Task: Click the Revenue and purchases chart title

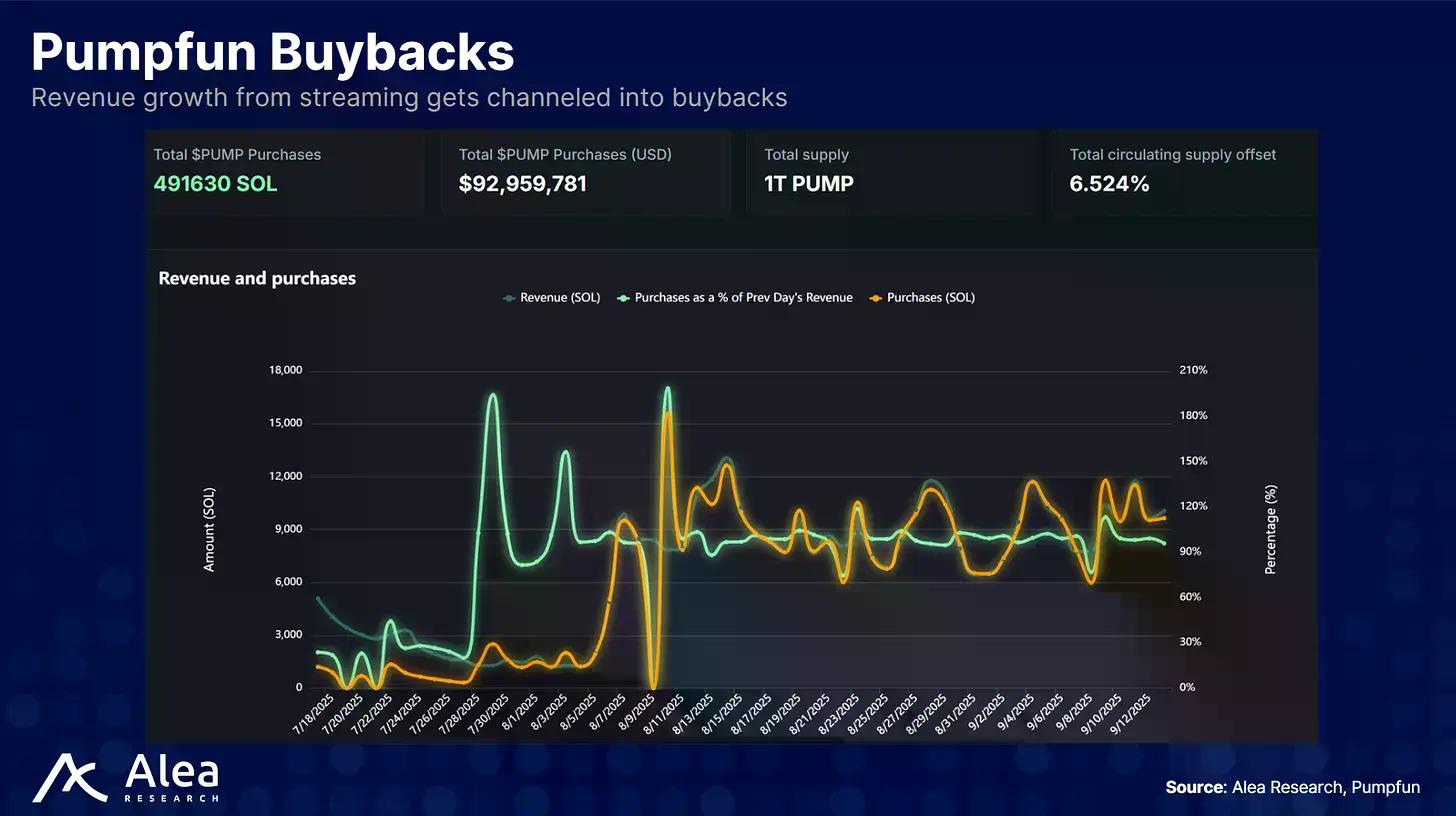Action: click(257, 279)
